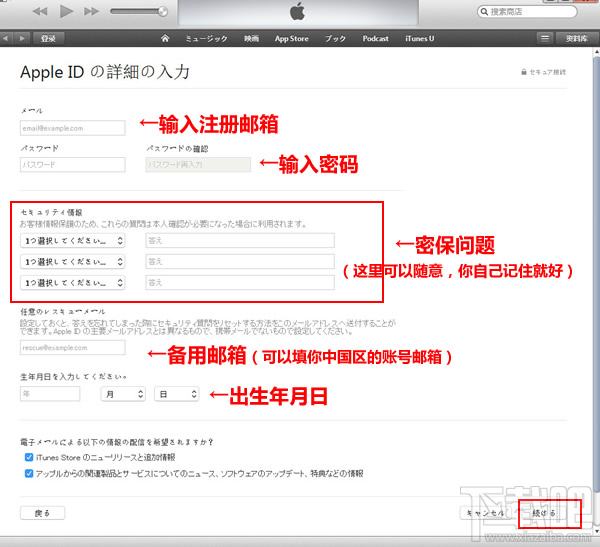Click the vertical scrollbar thumb

coord(597,274)
